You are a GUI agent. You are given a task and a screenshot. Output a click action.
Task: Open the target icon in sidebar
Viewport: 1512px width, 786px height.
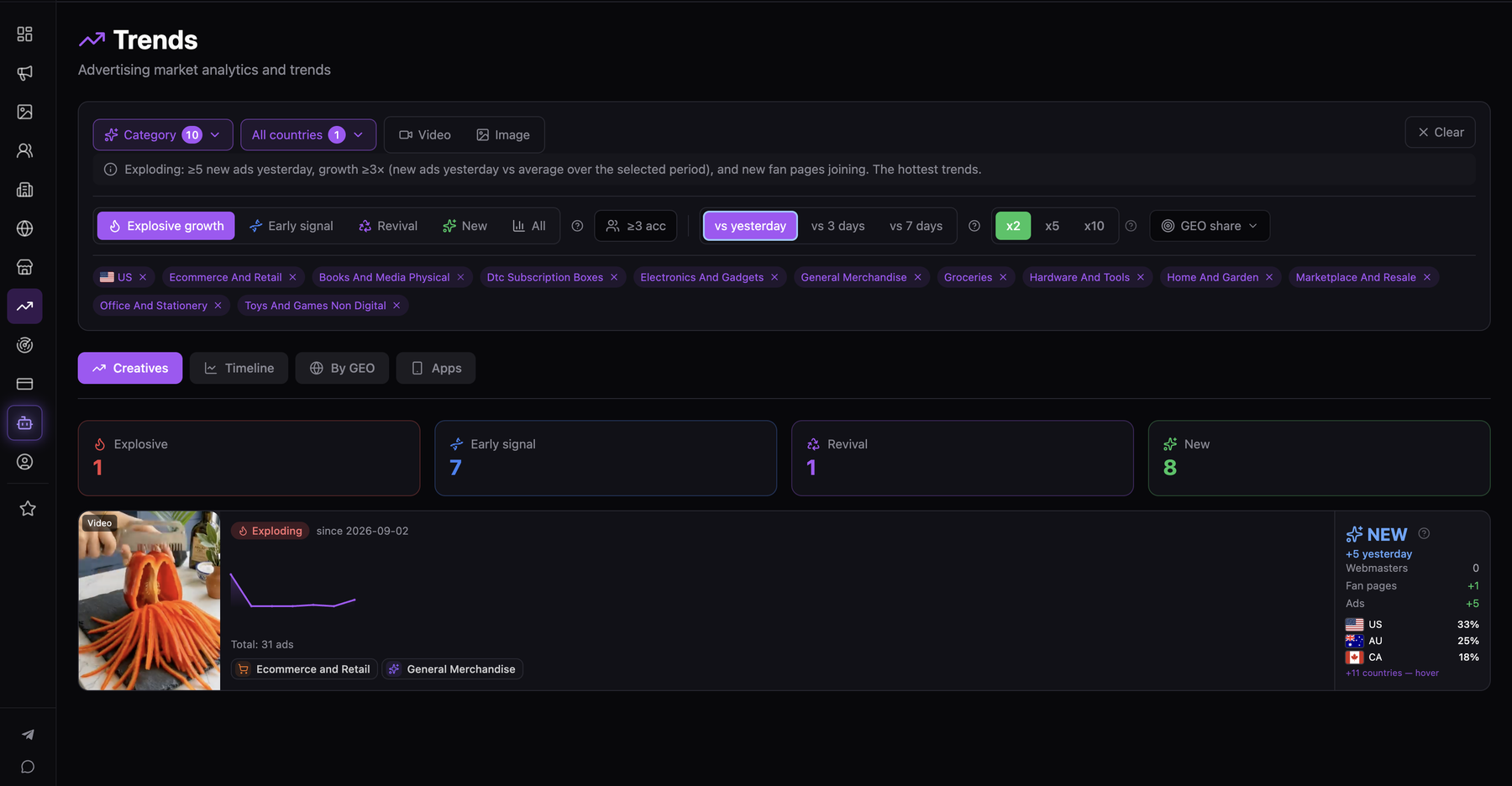click(x=24, y=345)
